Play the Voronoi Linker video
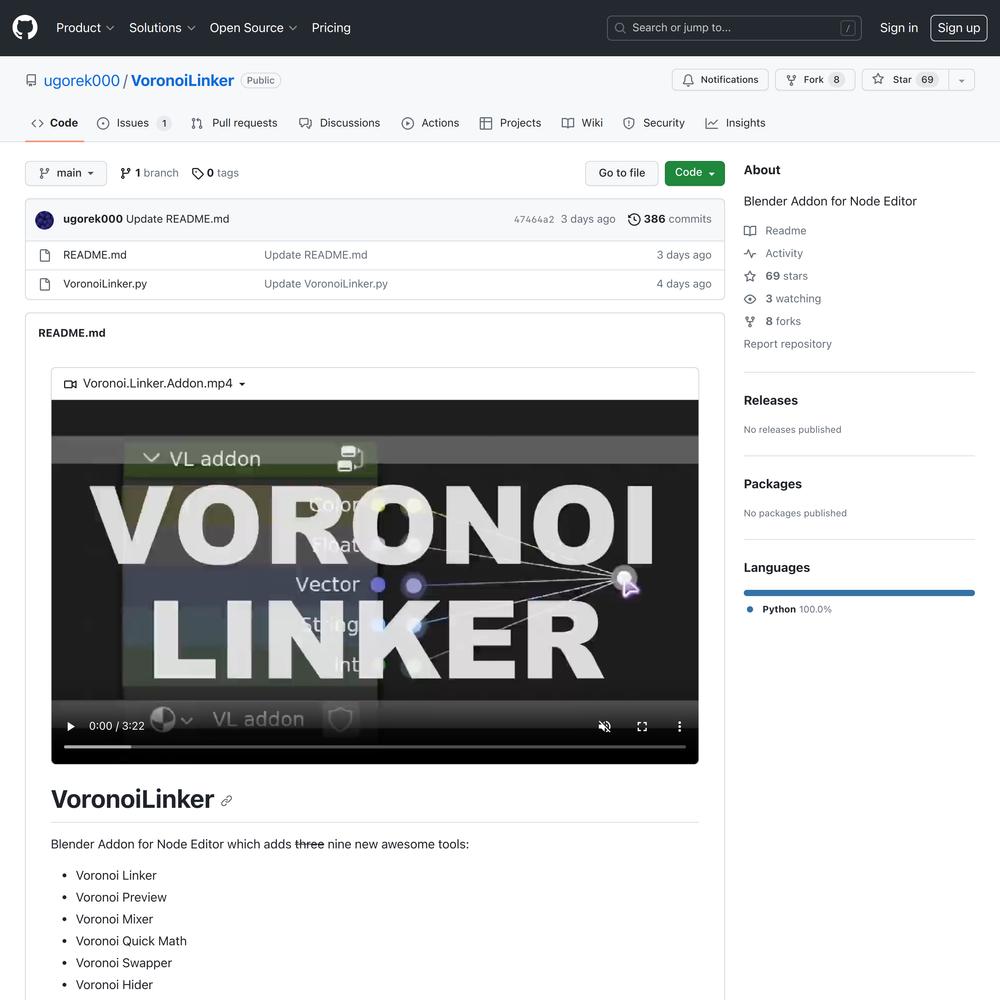Image resolution: width=1000 pixels, height=1000 pixels. pos(71,726)
